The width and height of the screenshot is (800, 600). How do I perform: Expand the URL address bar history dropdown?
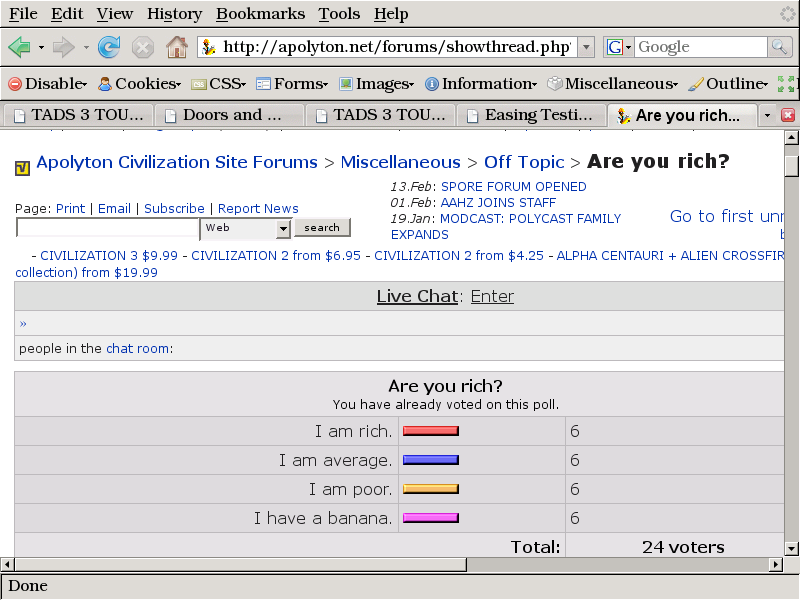pyautogui.click(x=586, y=47)
